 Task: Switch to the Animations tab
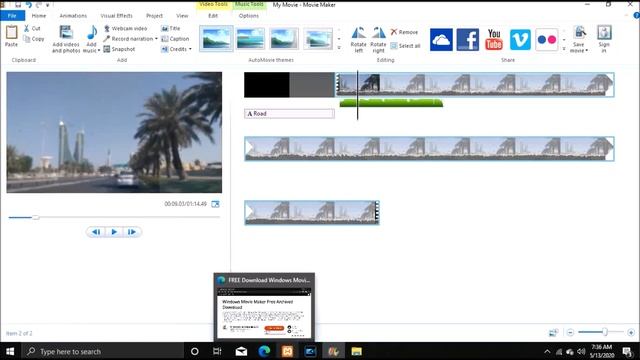click(x=73, y=16)
